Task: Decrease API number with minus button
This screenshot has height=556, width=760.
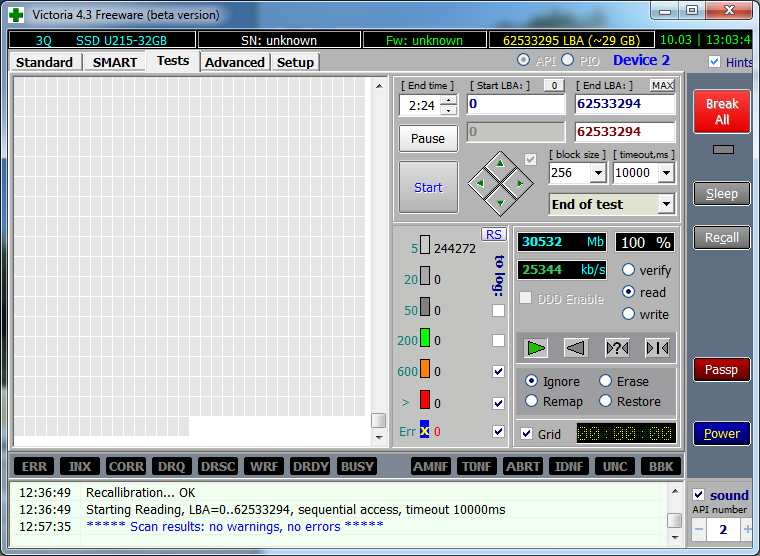Action: 698,529
